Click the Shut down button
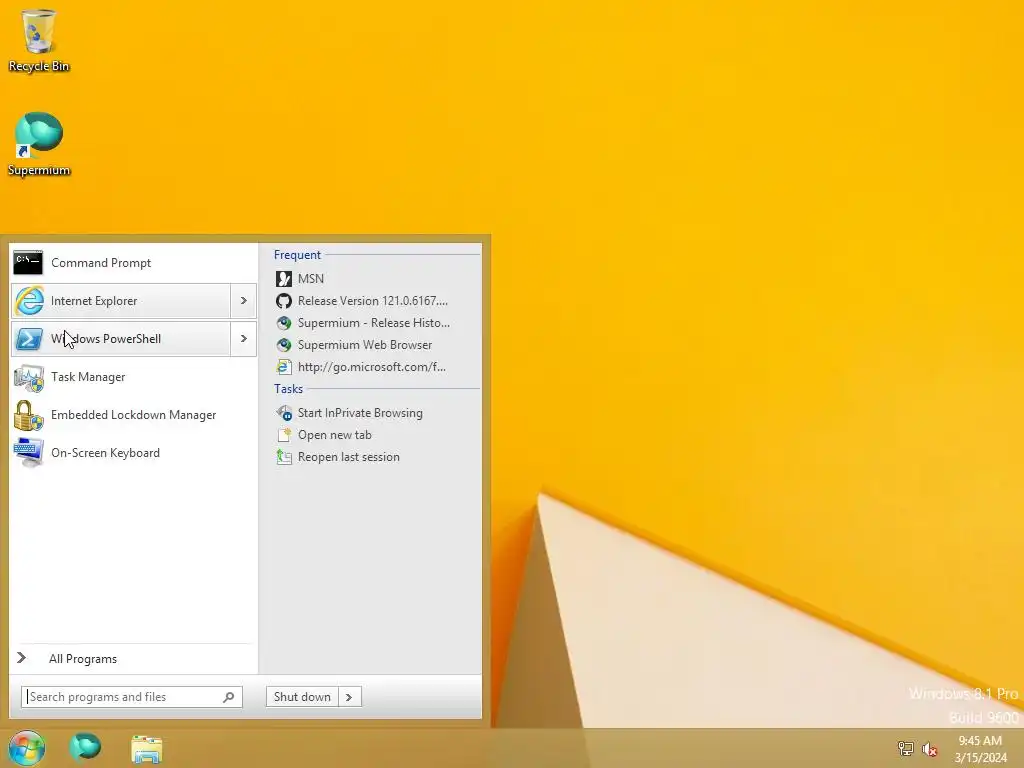 click(302, 697)
